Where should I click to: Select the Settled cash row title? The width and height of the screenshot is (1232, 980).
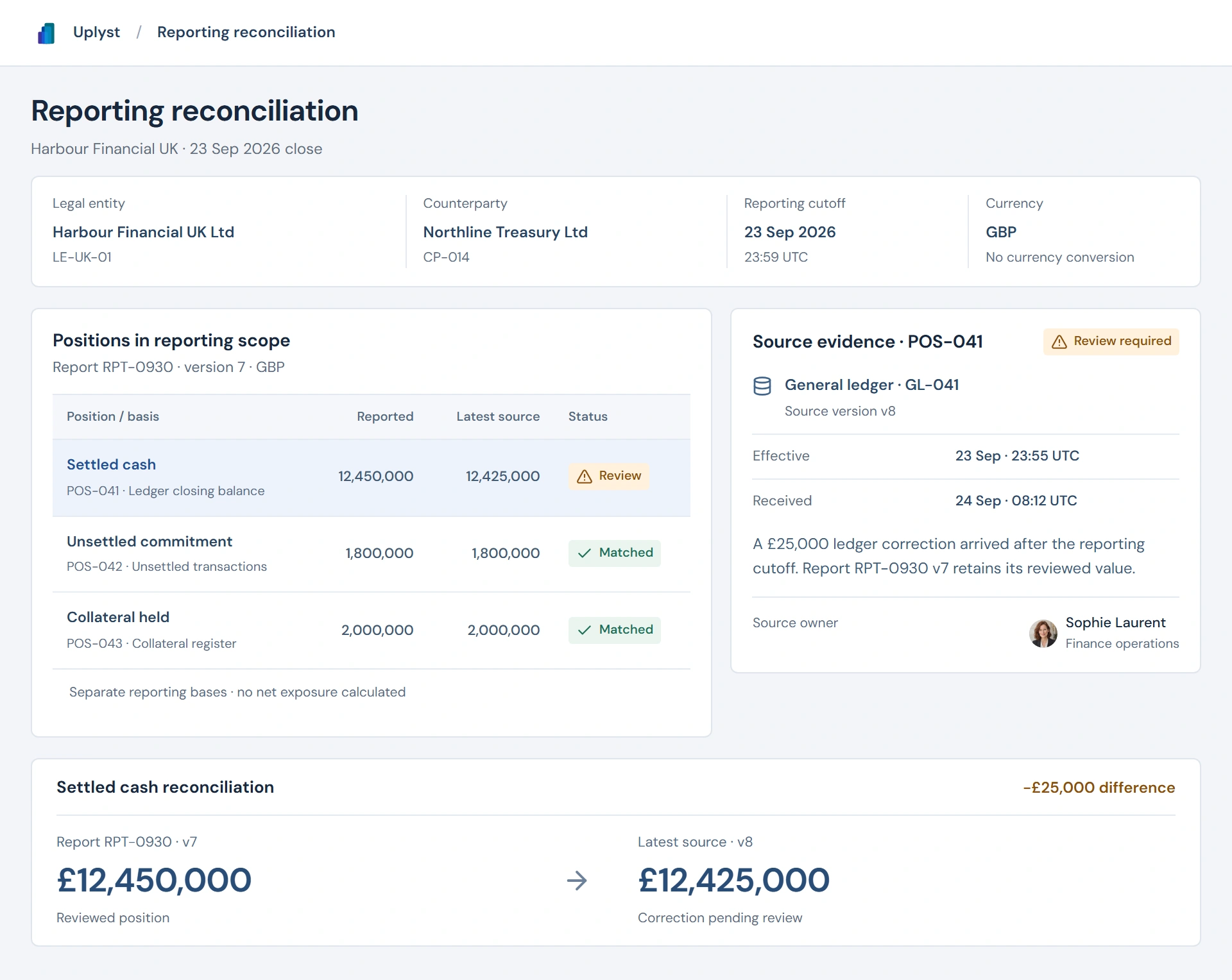pyautogui.click(x=111, y=464)
